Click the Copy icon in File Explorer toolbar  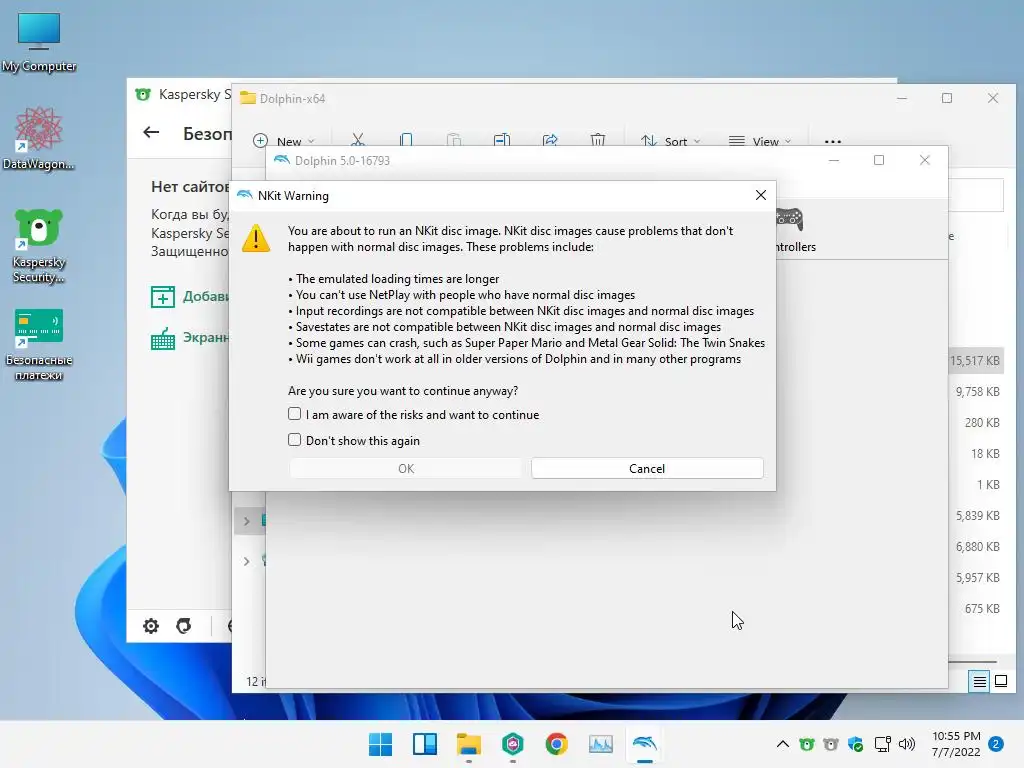[x=406, y=140]
